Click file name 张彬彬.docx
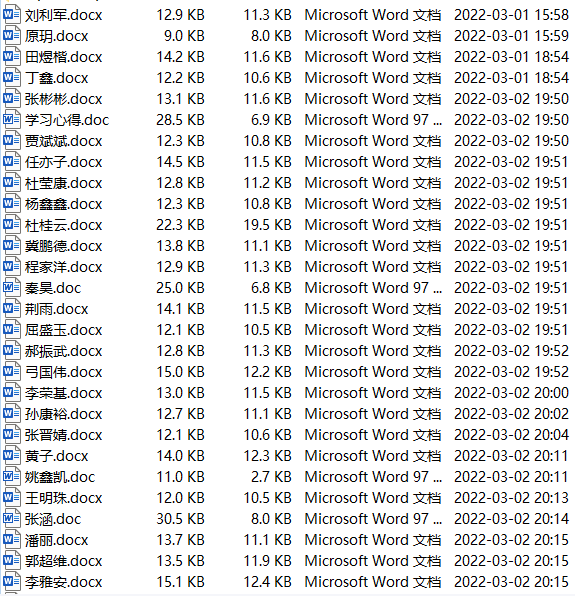This screenshot has height=596, width=575. pos(63,99)
